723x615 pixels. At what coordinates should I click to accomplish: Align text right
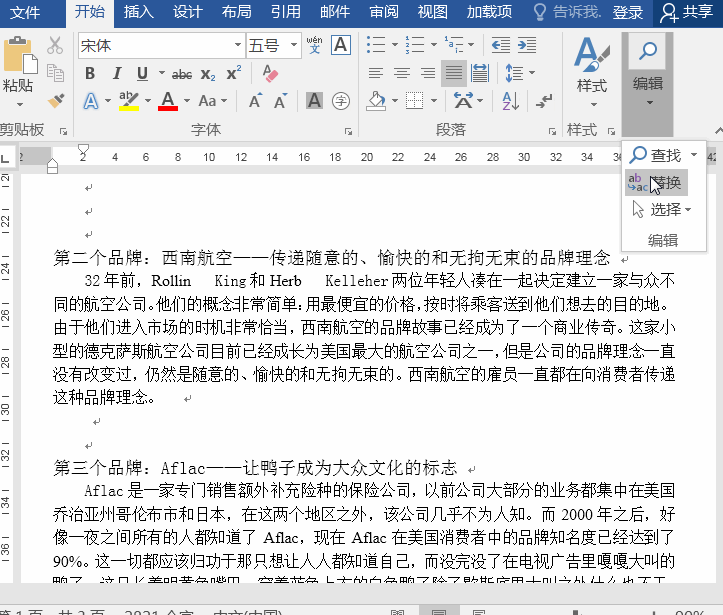428,73
